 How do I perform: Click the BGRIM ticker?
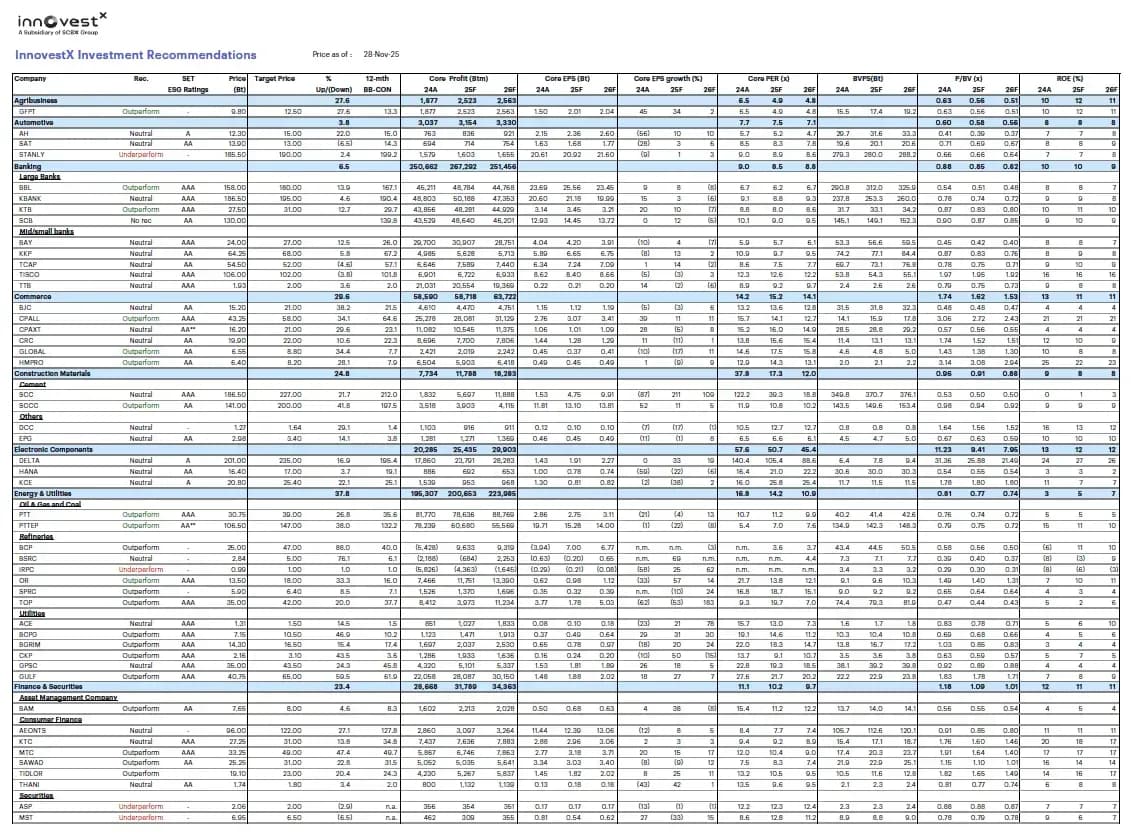(30, 645)
